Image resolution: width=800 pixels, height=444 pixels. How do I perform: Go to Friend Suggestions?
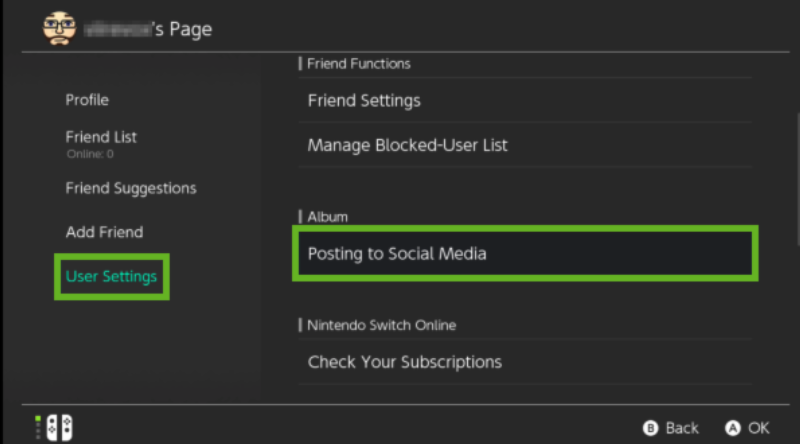[131, 188]
